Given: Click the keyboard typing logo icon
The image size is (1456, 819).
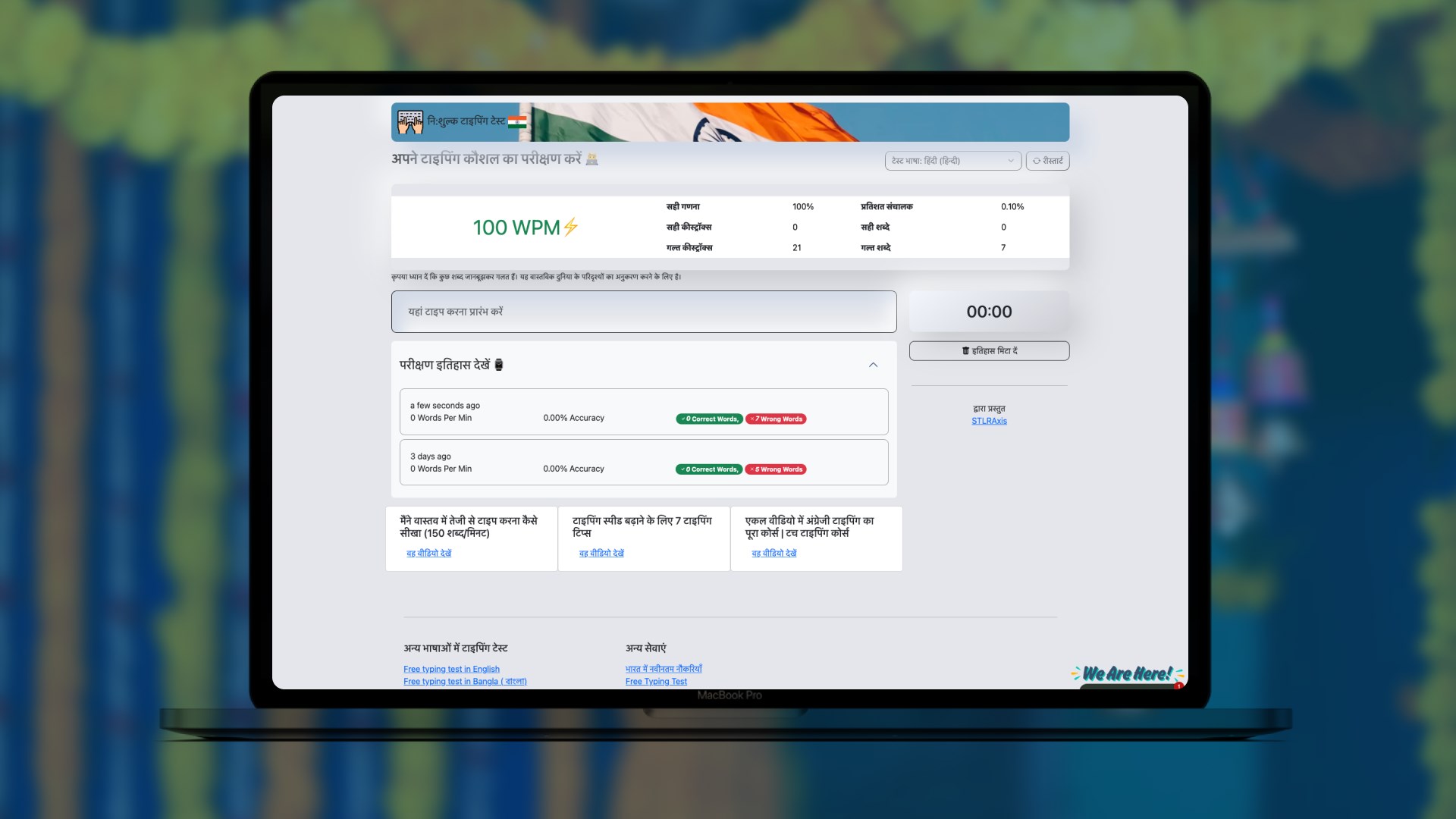Looking at the screenshot, I should click(410, 121).
